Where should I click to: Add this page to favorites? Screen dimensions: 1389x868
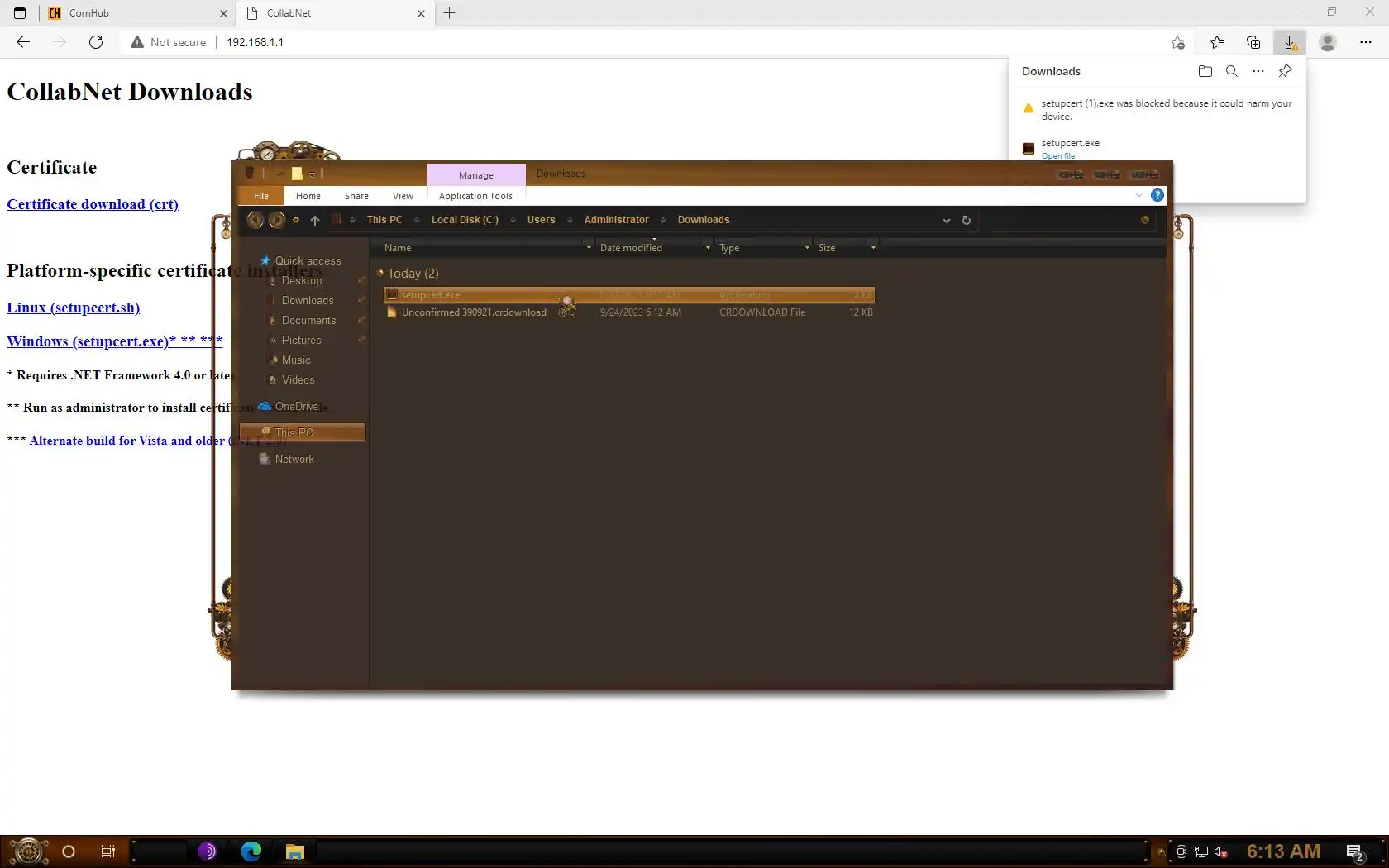click(x=1177, y=42)
